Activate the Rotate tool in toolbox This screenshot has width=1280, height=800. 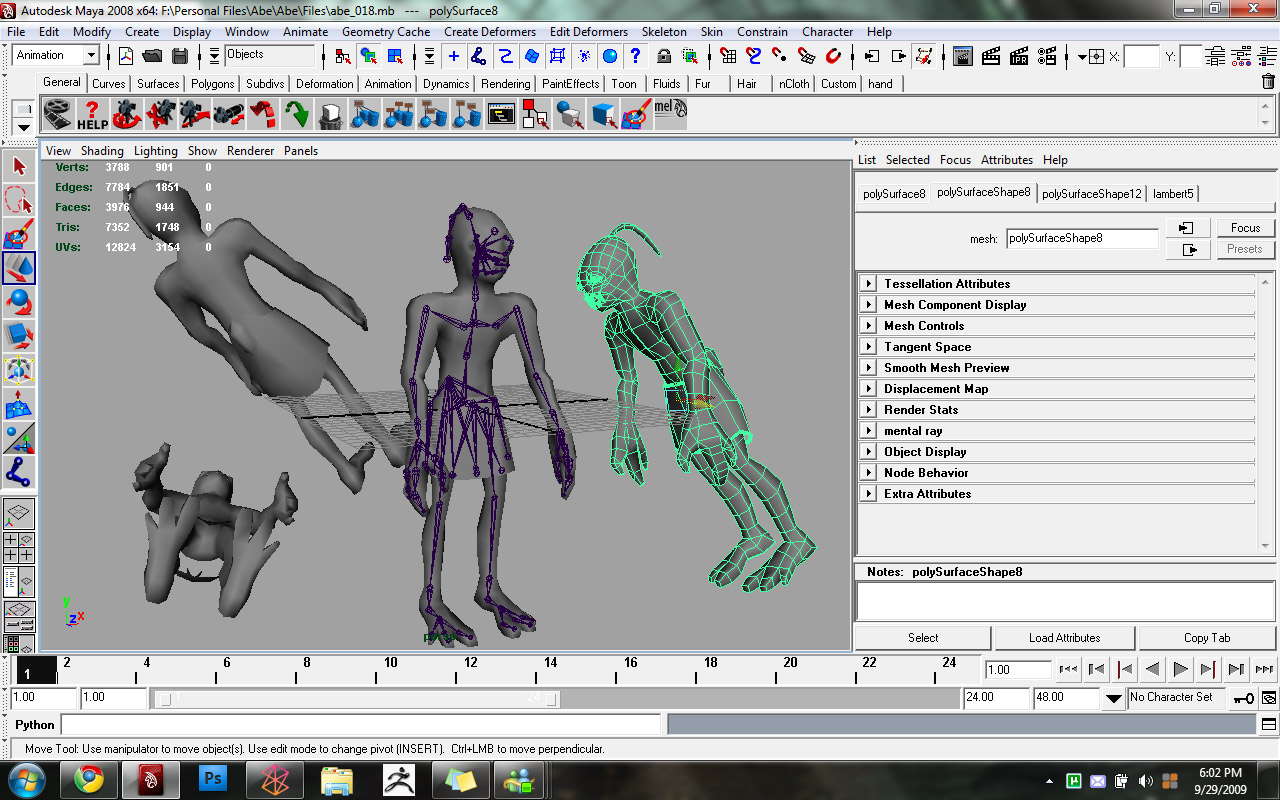coord(19,301)
